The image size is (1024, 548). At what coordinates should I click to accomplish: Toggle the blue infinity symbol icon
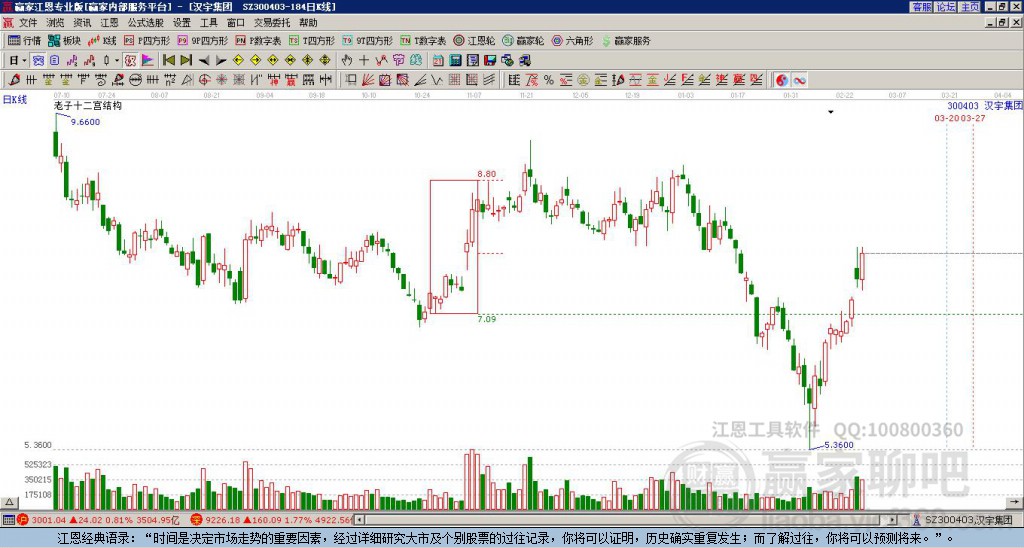click(799, 80)
